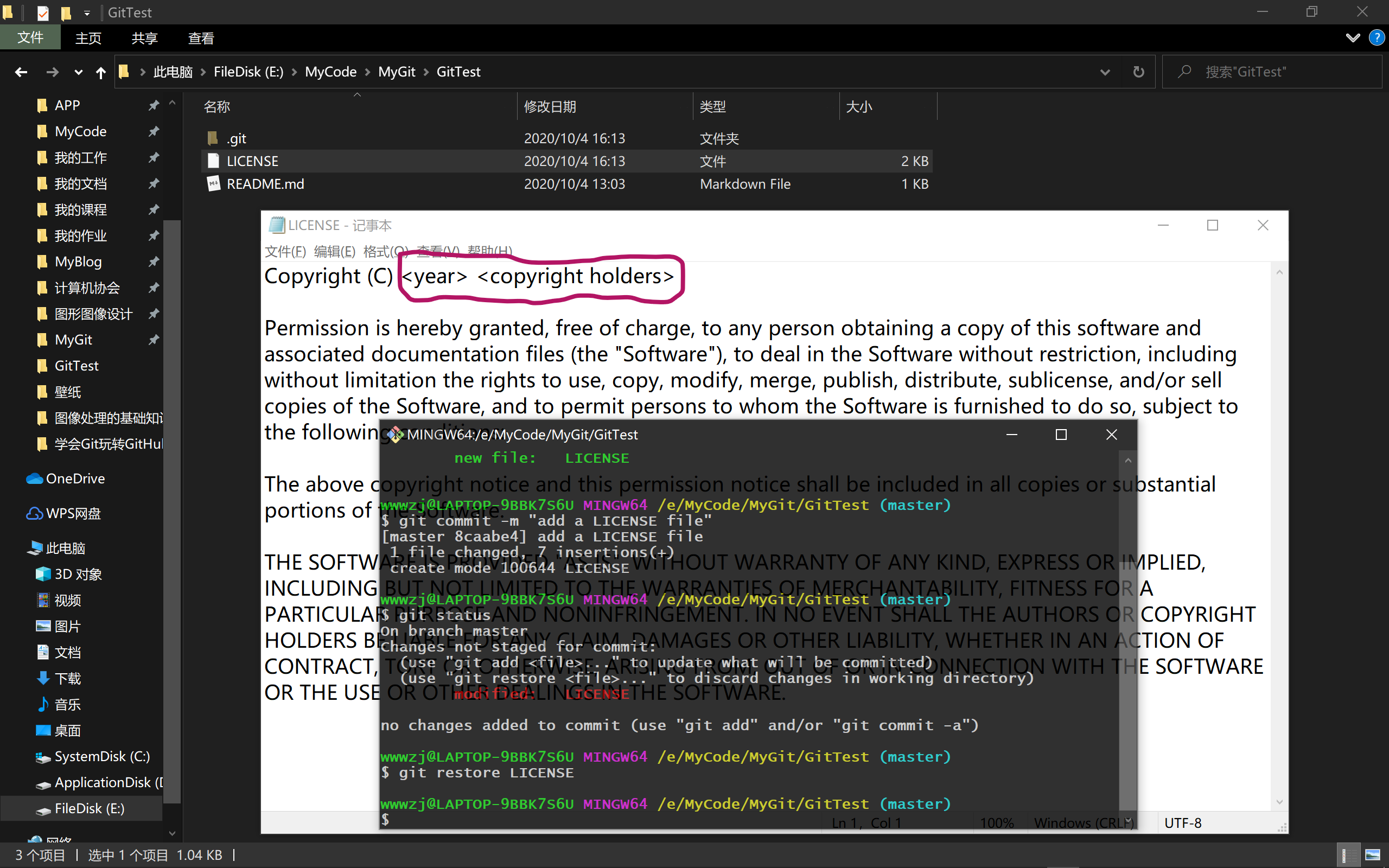This screenshot has height=868, width=1389.
Task: Switch to the 主页 ribbon tab
Action: 88,38
